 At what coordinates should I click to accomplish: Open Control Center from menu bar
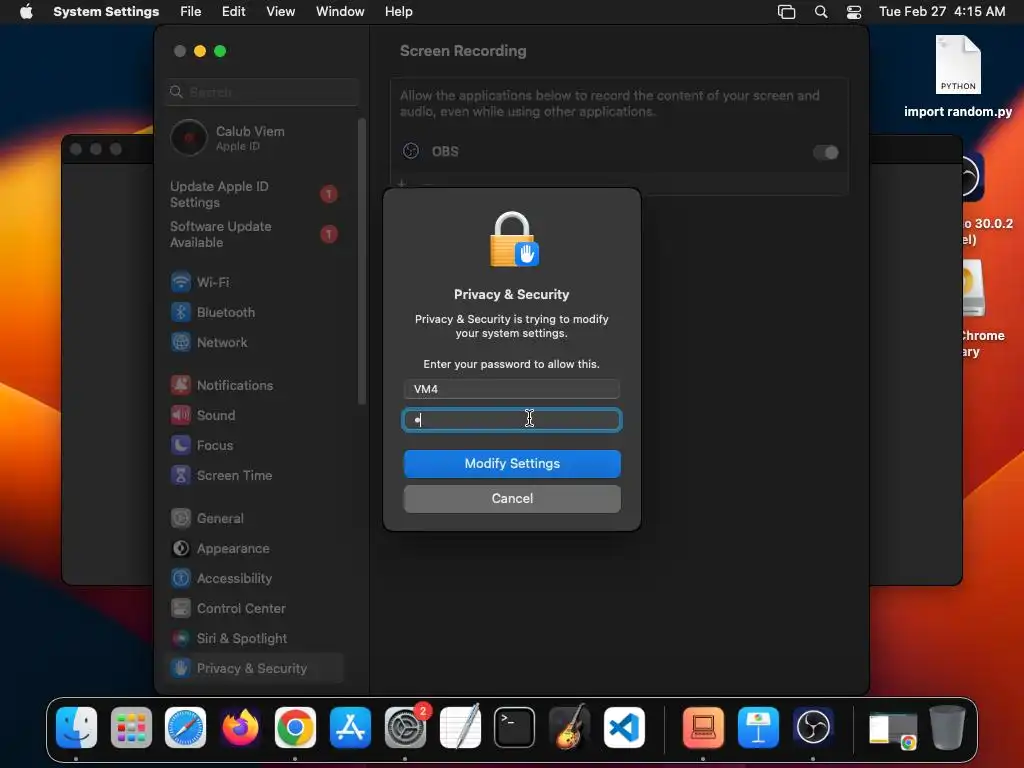[x=854, y=12]
